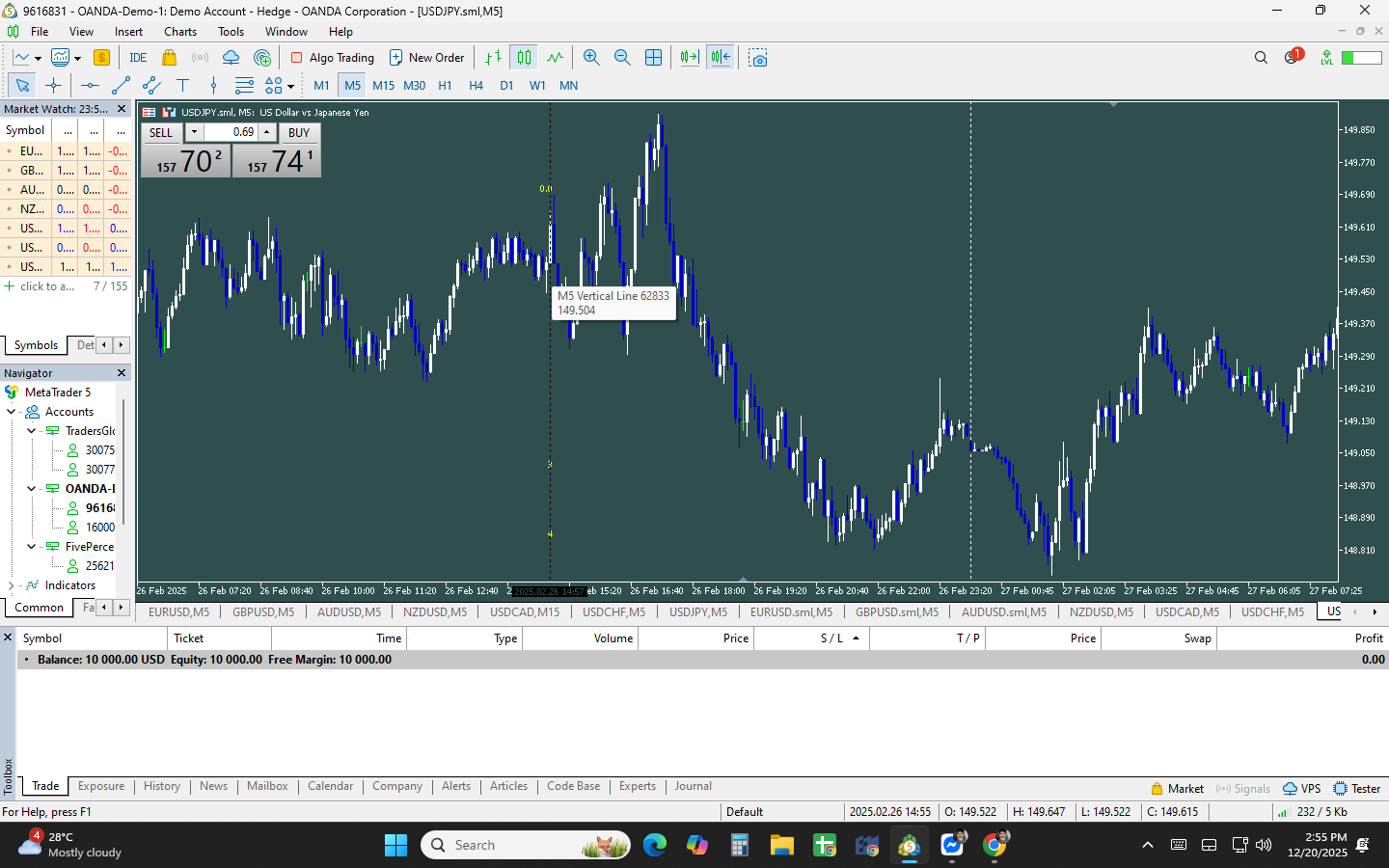Switch to the USDCAD,M15 chart tab
The image size is (1389, 868).
click(525, 611)
